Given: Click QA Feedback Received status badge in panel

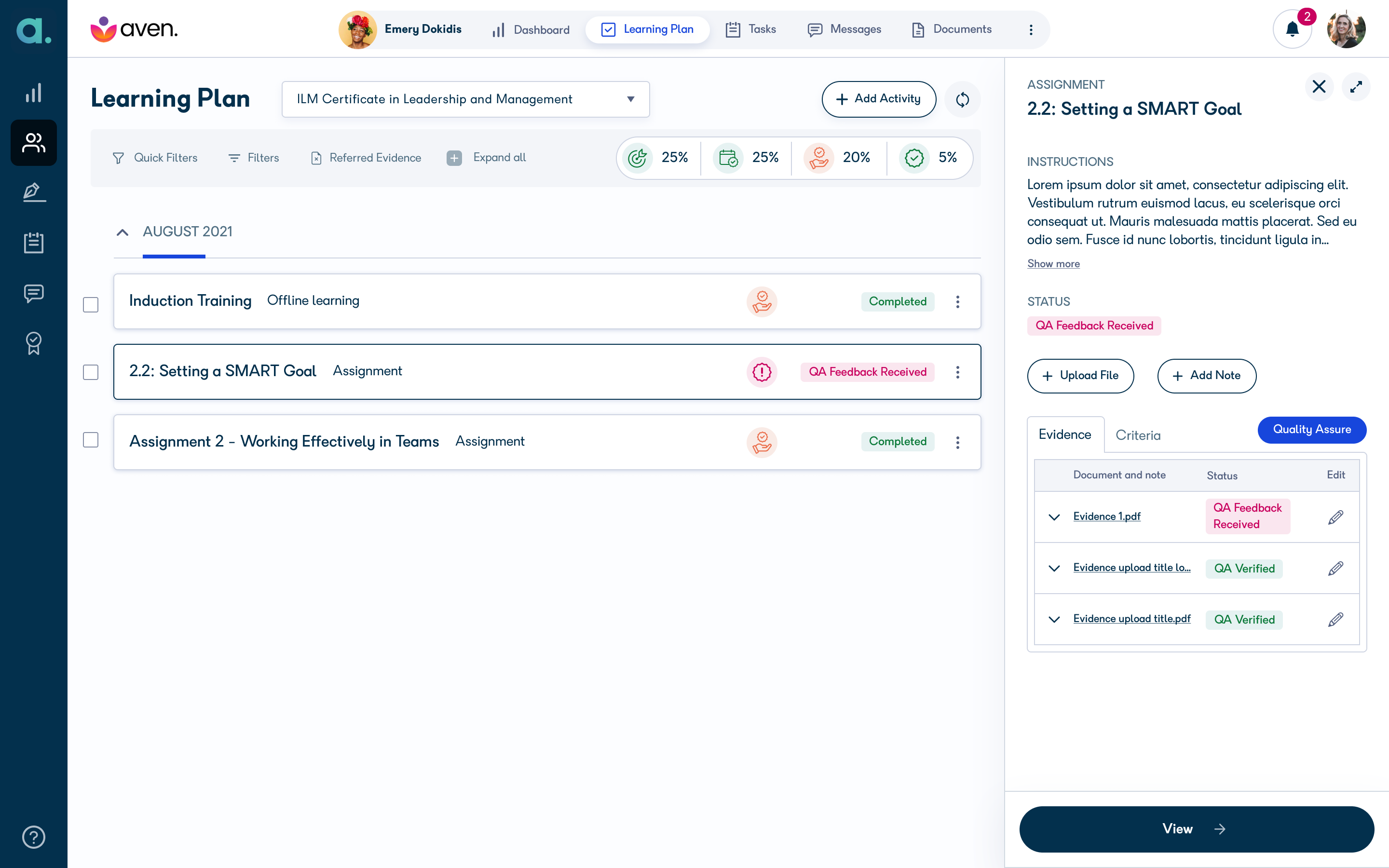Looking at the screenshot, I should (1094, 325).
